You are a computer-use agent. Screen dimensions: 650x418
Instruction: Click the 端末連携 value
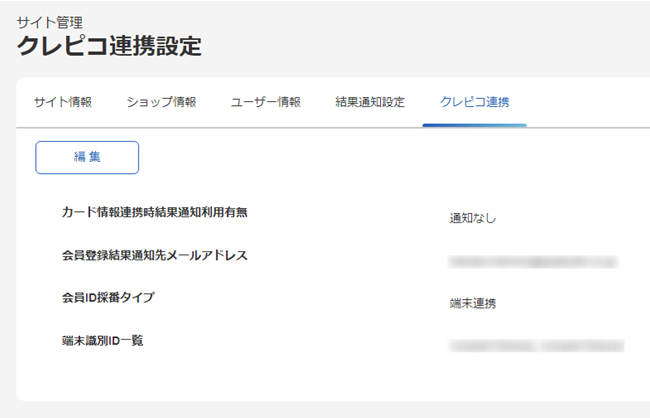pyautogui.click(x=473, y=304)
